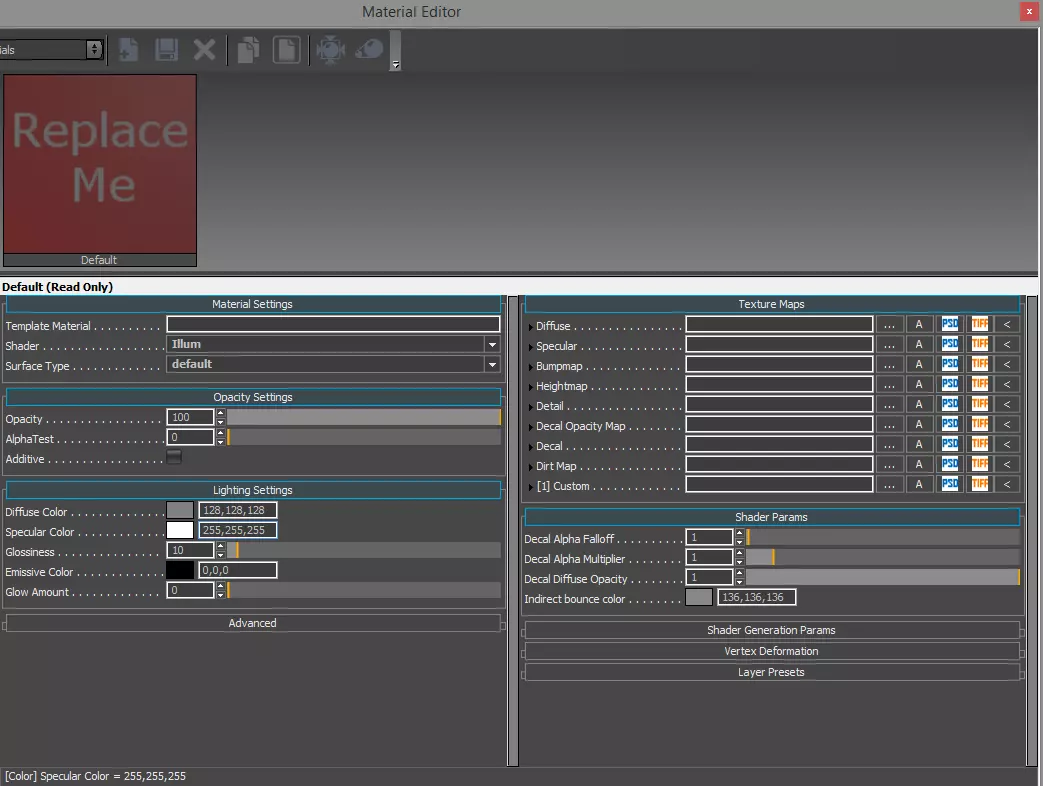
Task: Collapse the Lighting Settings section header
Action: click(252, 490)
